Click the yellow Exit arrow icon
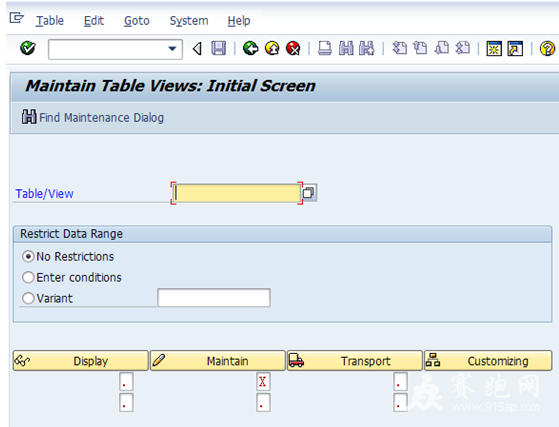The height and width of the screenshot is (427, 559). click(272, 48)
